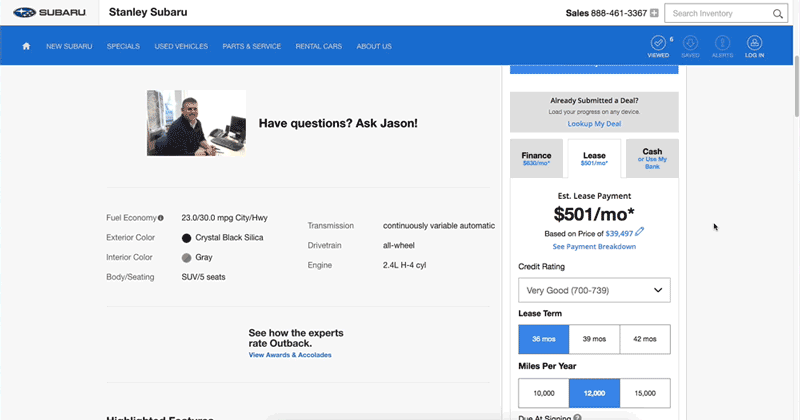Switch to the Lease tab

click(x=594, y=159)
